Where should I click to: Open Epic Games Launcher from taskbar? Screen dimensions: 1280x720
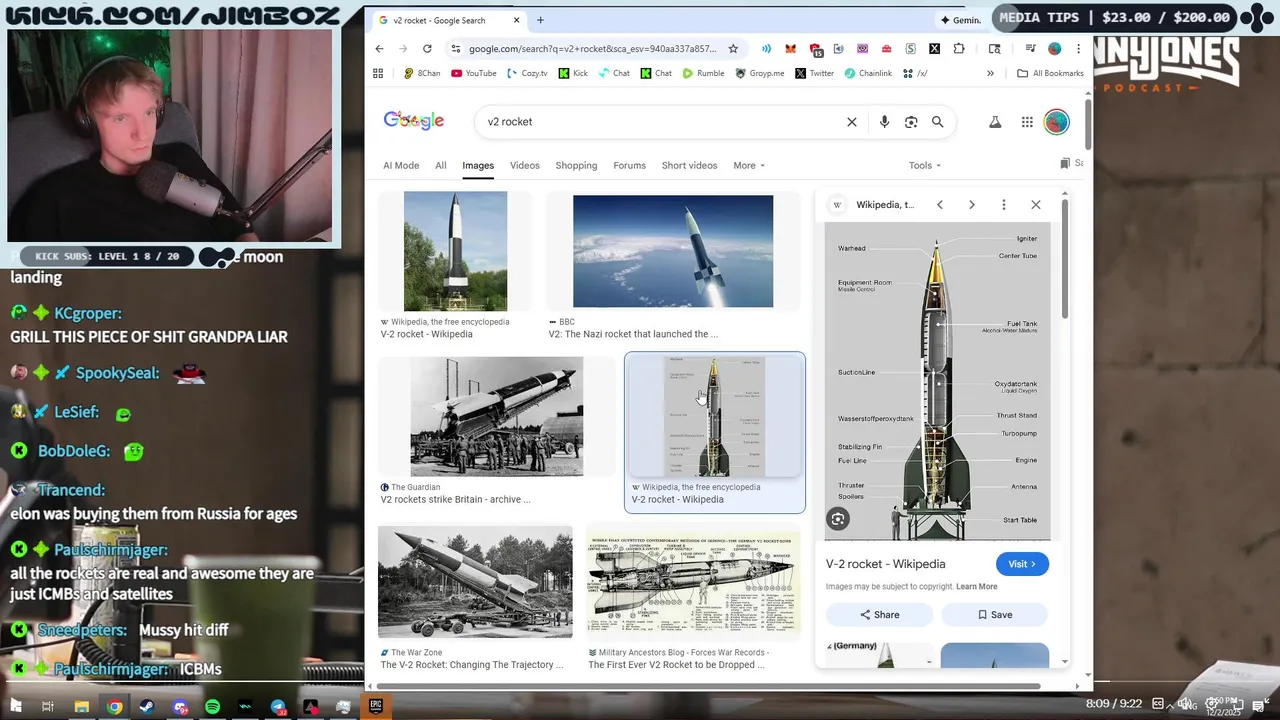(376, 706)
